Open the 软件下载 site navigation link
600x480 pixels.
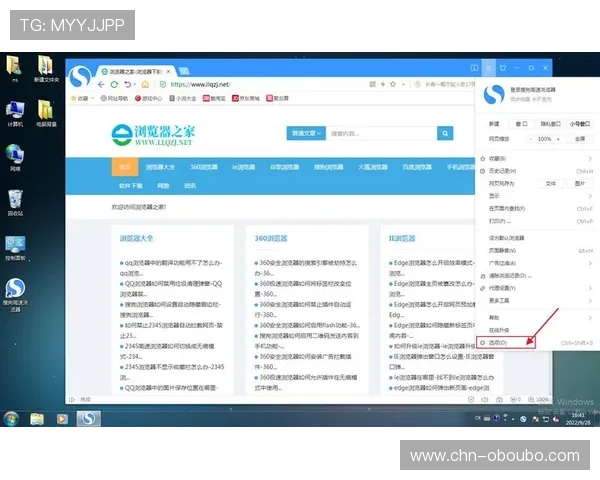point(131,186)
